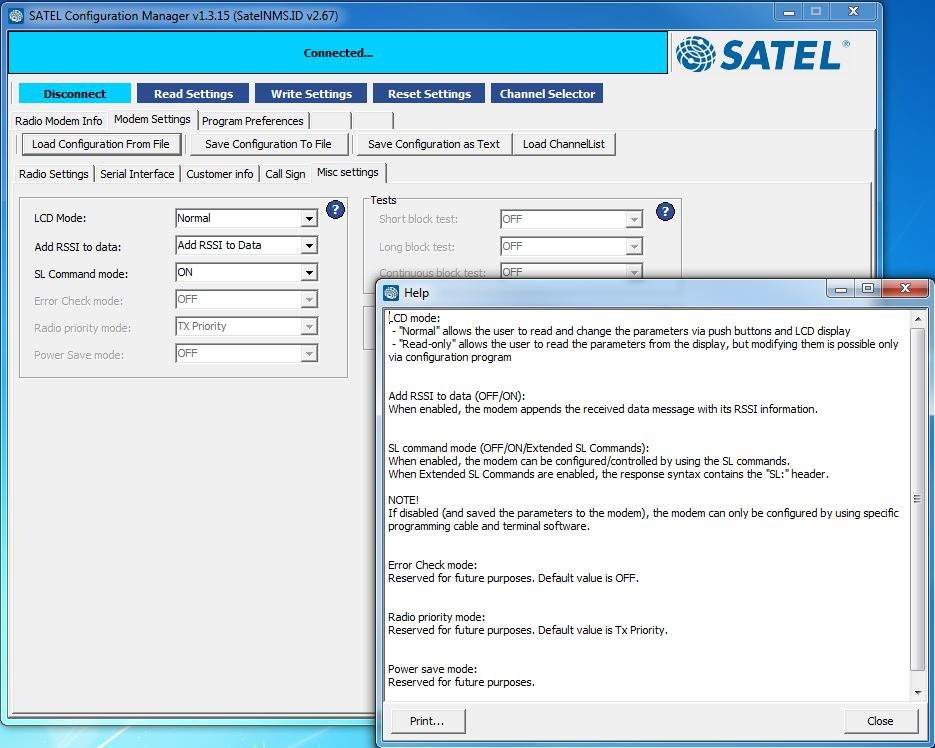The image size is (935, 748).
Task: Open the Serial Interface sub-tab
Action: (x=137, y=174)
